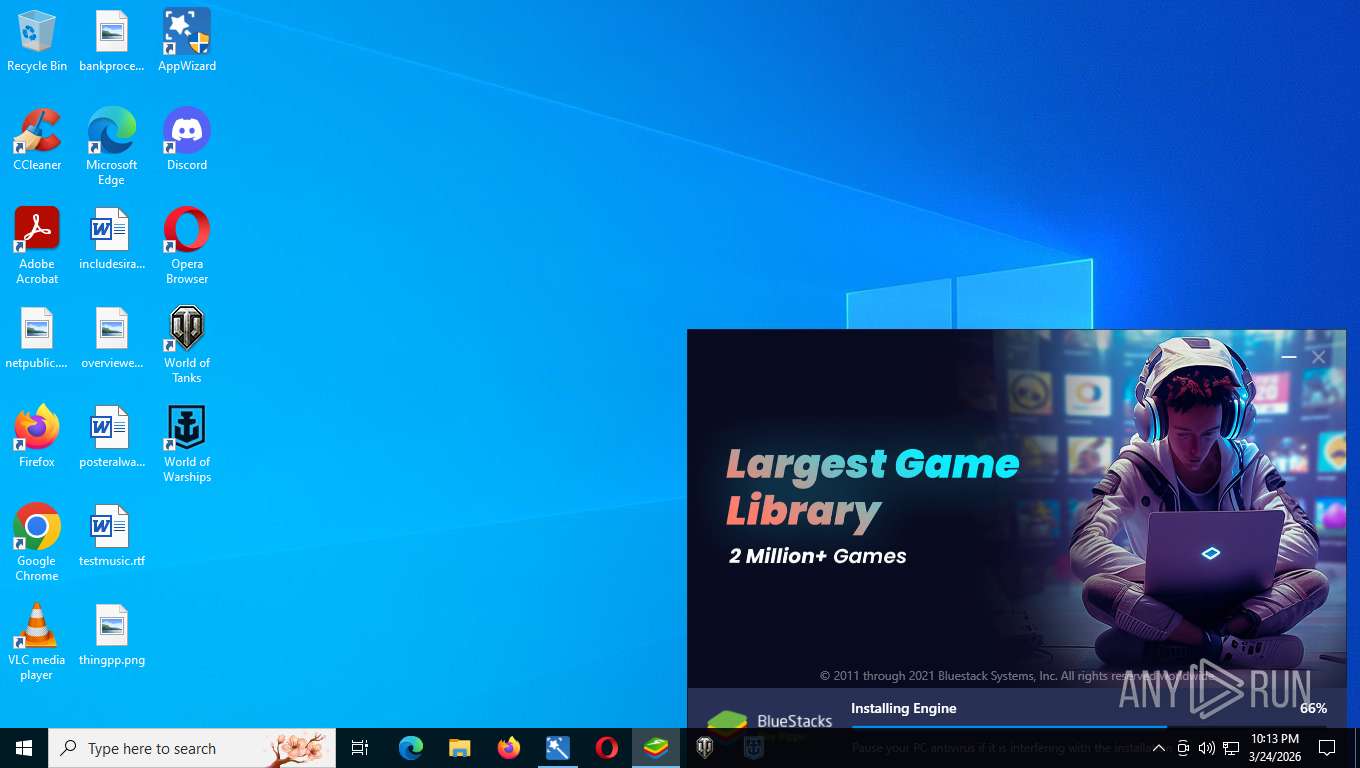Open World of Tanks taskbar icon
The width and height of the screenshot is (1360, 768).
705,748
